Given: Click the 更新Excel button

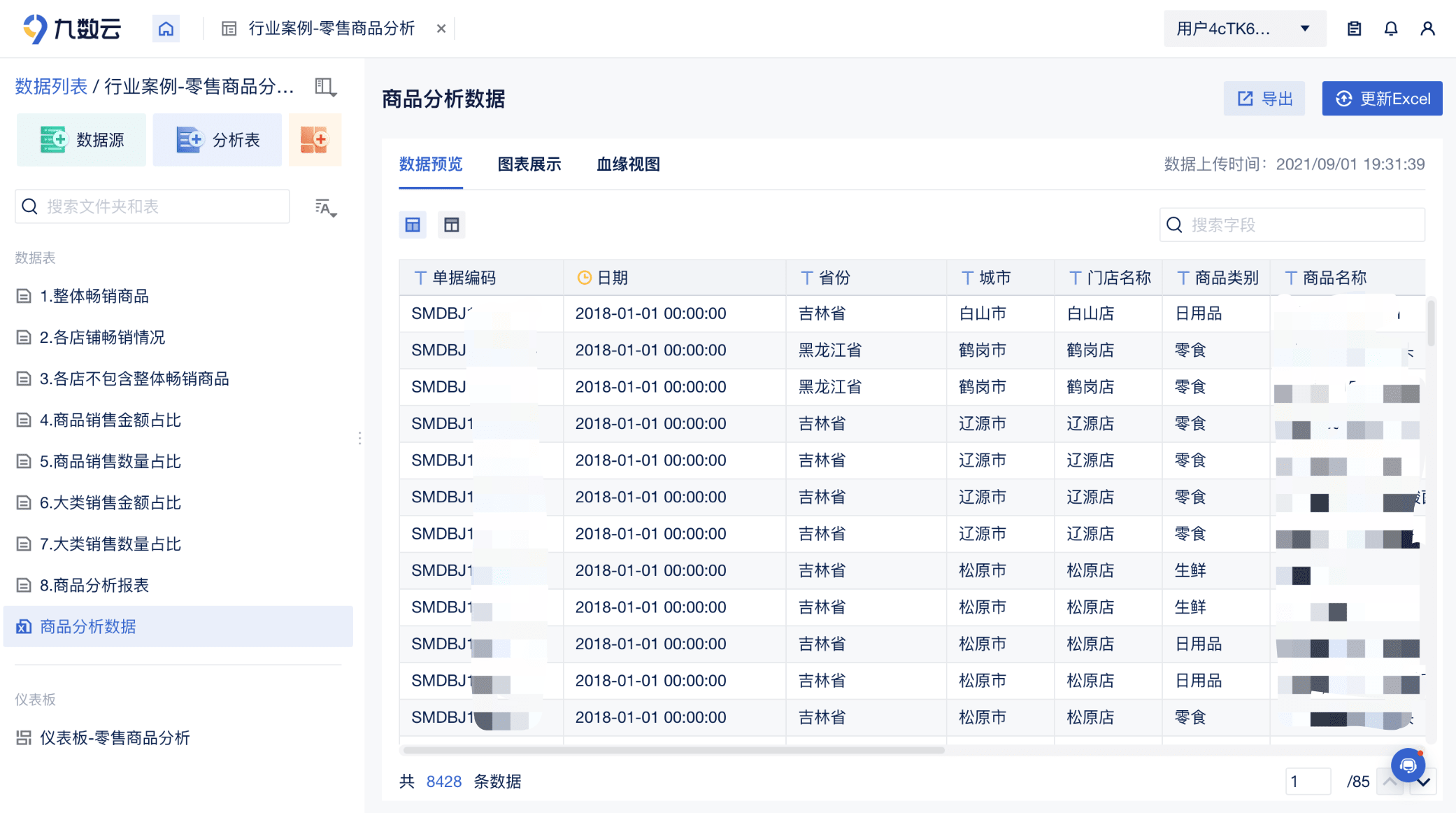Looking at the screenshot, I should [x=1382, y=99].
